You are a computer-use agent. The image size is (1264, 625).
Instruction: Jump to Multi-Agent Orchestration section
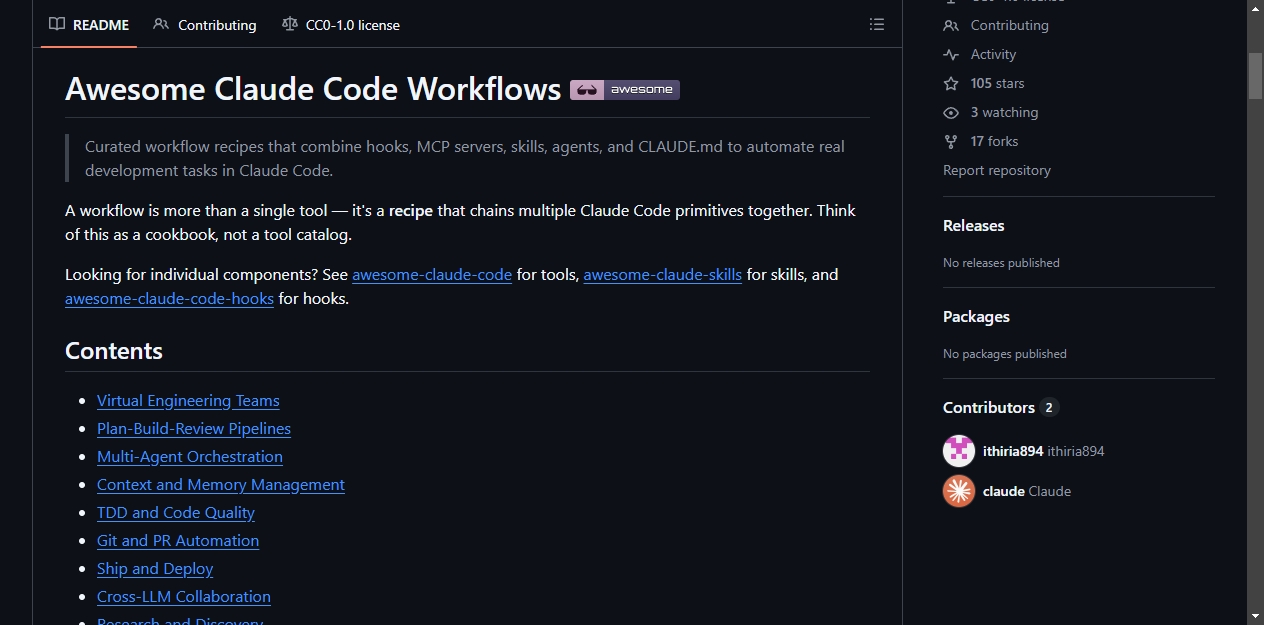click(x=190, y=457)
